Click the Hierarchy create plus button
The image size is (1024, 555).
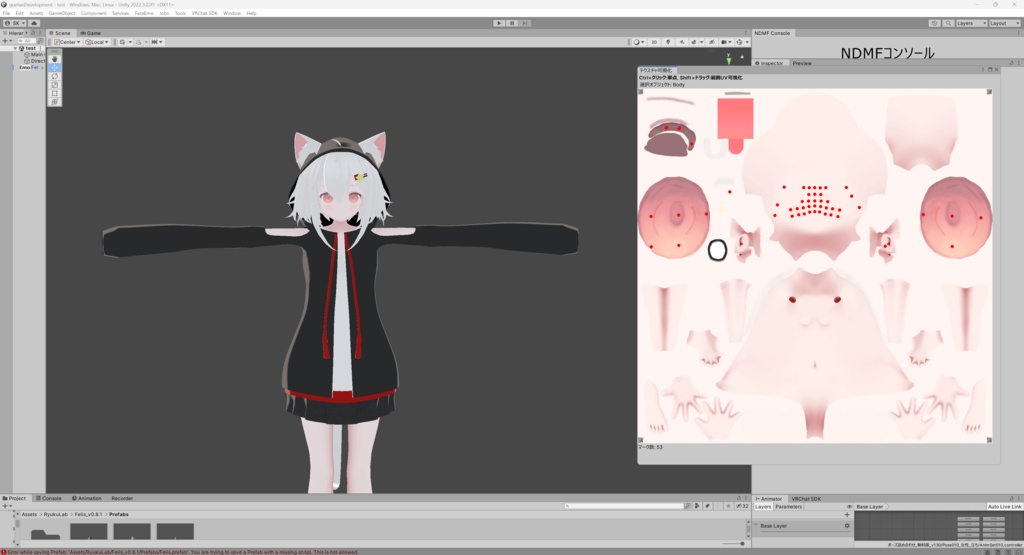click(6, 40)
